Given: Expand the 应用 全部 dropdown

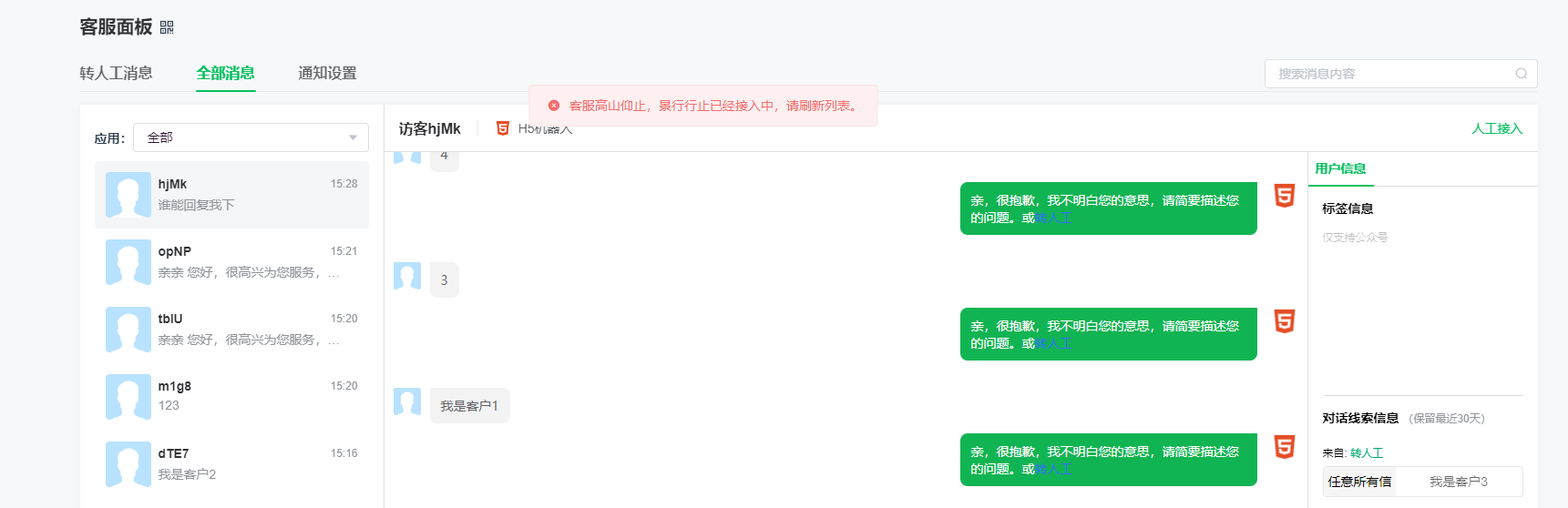Looking at the screenshot, I should pos(251,137).
